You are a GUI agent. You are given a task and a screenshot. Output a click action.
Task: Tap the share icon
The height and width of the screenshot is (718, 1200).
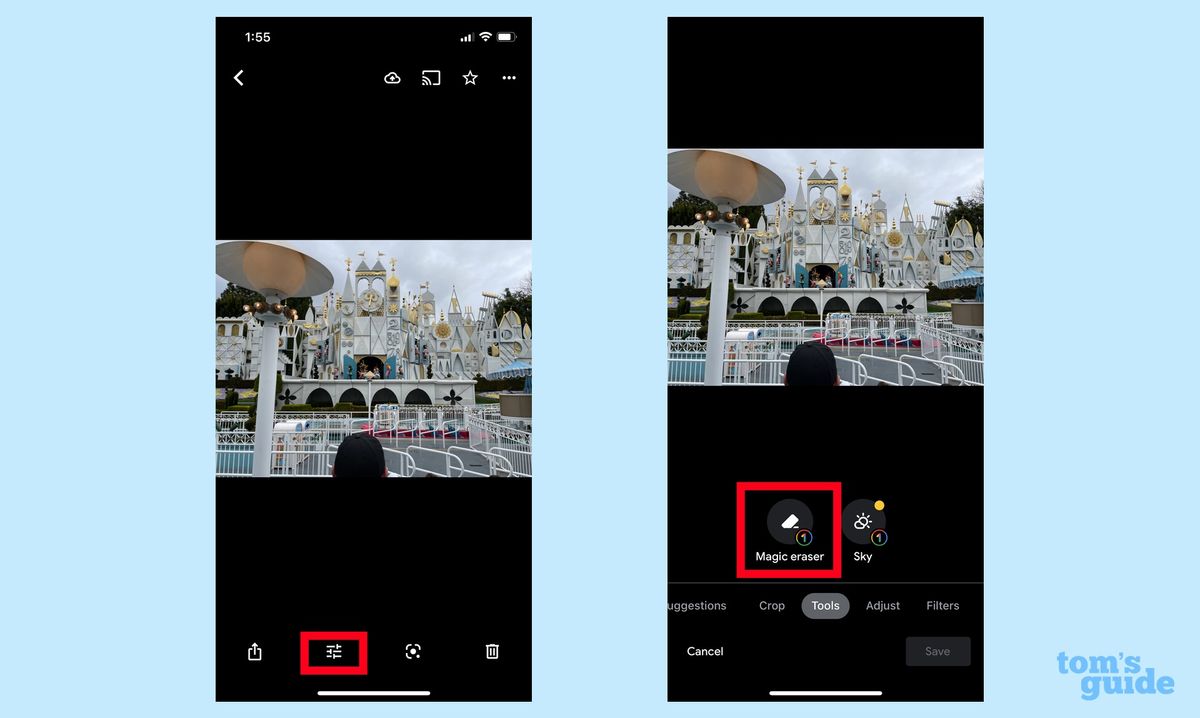point(254,651)
